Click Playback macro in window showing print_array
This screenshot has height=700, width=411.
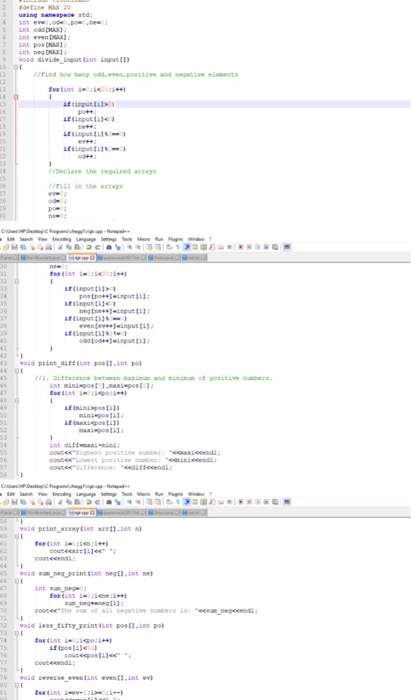click(257, 502)
